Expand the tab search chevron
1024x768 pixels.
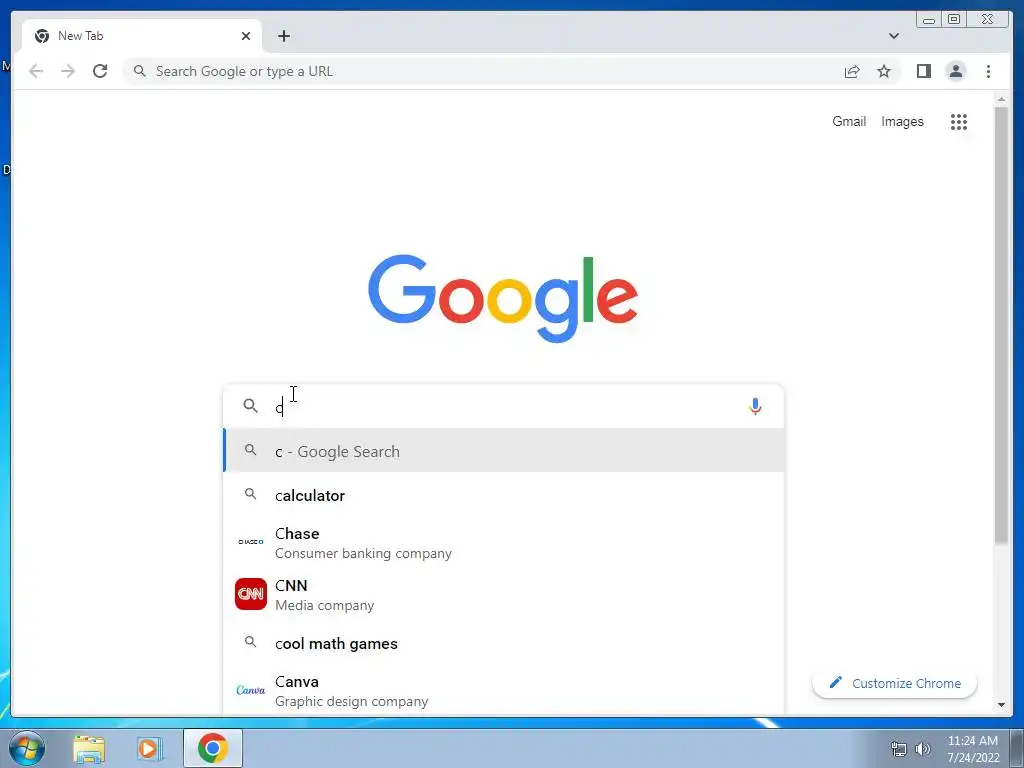[x=893, y=36]
